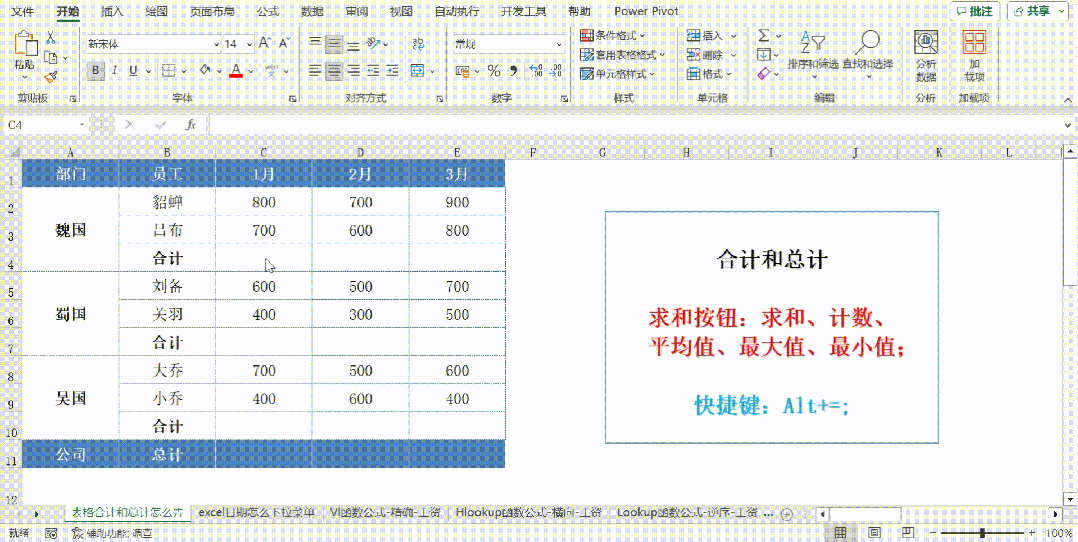Toggle Center horizontal alignment

point(334,70)
